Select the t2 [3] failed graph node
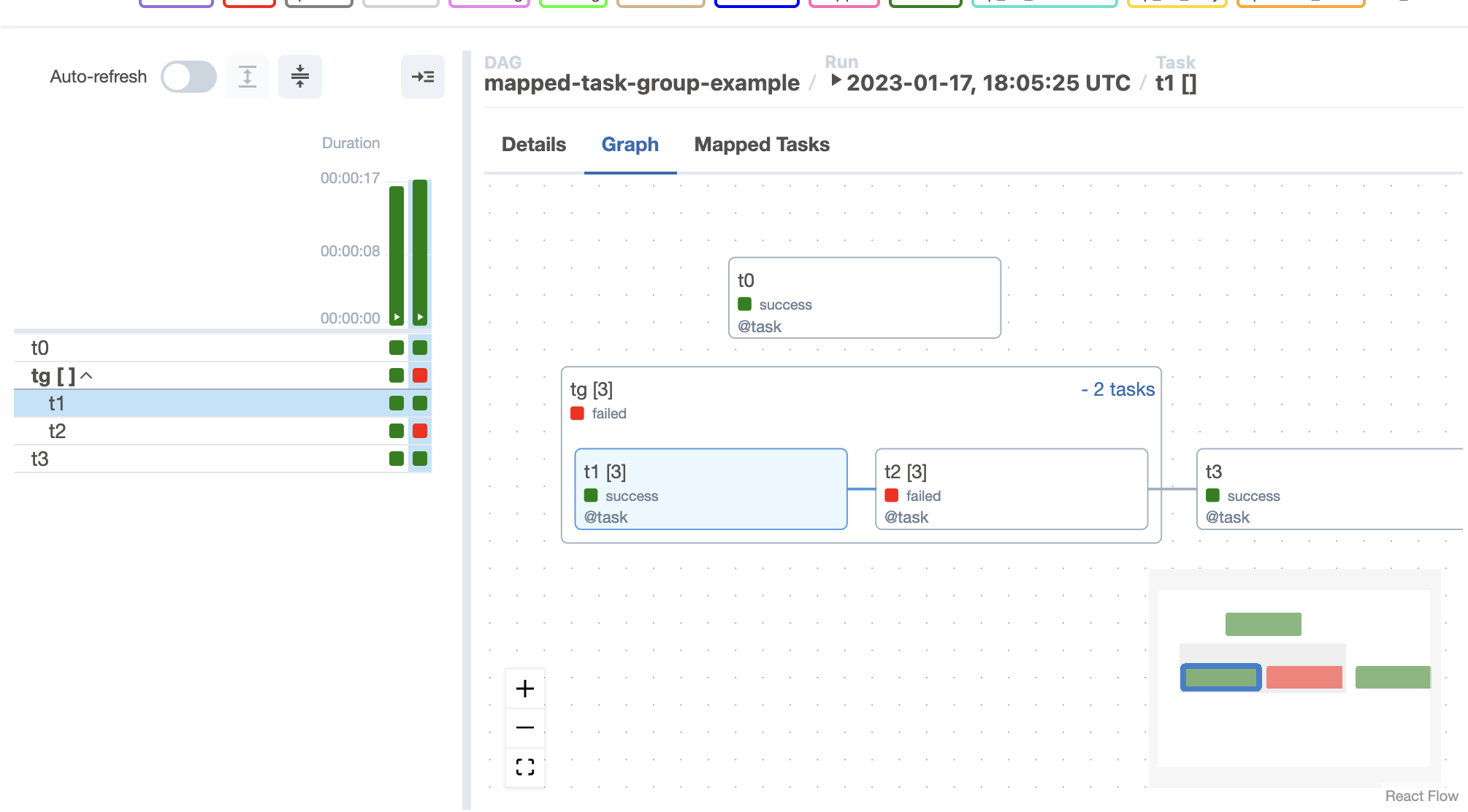 [x=1011, y=489]
